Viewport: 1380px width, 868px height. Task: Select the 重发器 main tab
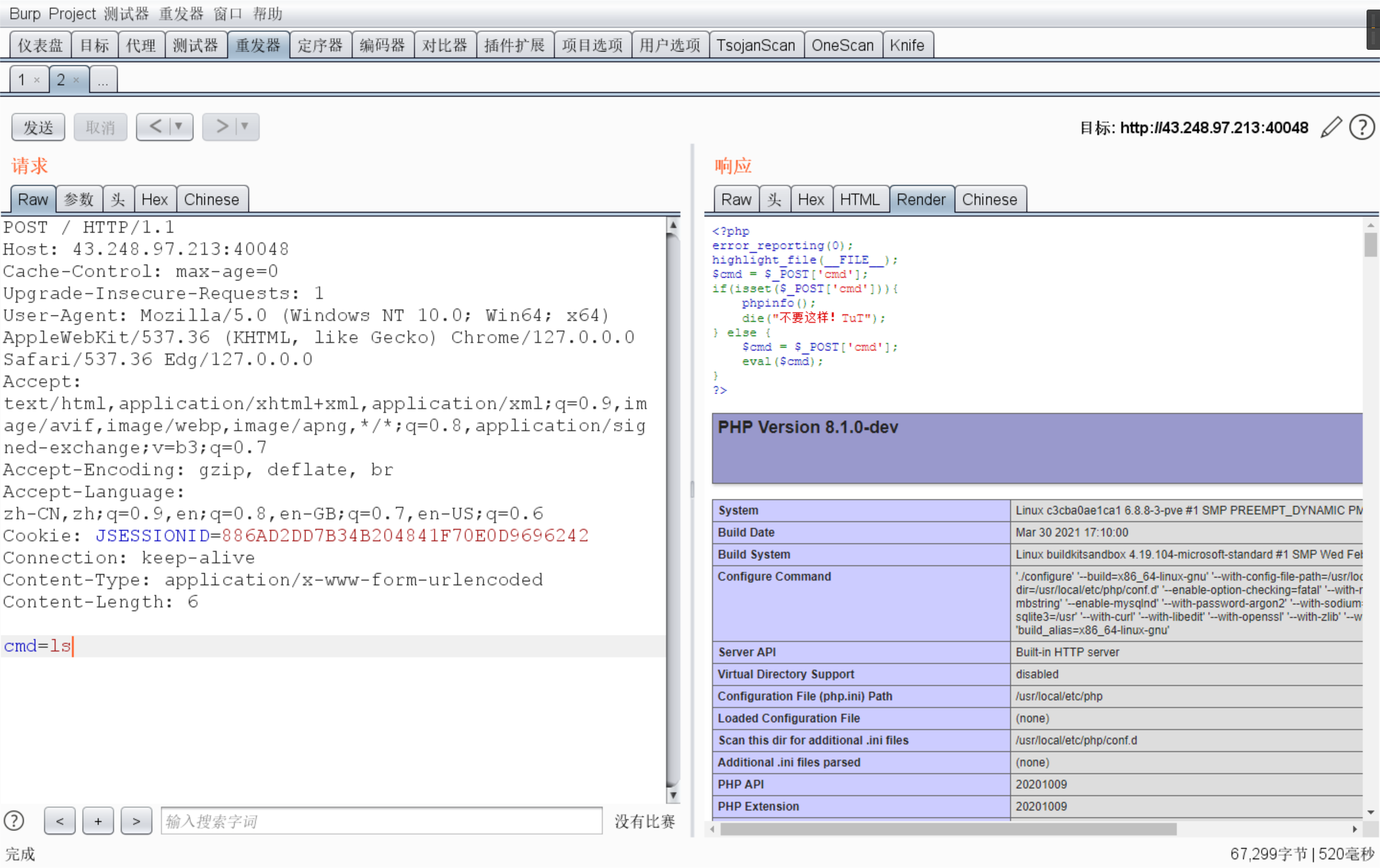pos(258,45)
